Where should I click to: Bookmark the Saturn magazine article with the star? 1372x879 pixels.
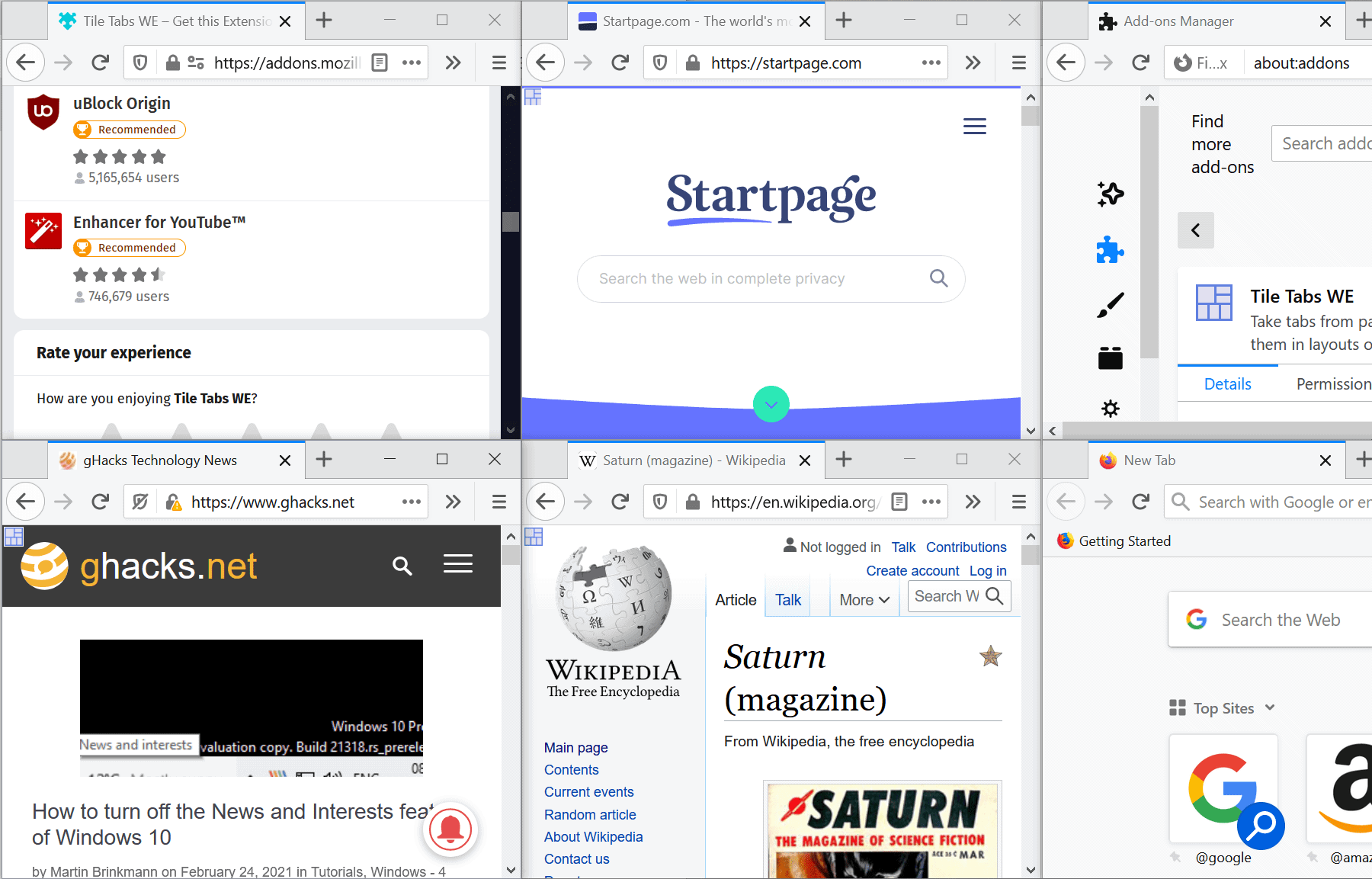[990, 656]
